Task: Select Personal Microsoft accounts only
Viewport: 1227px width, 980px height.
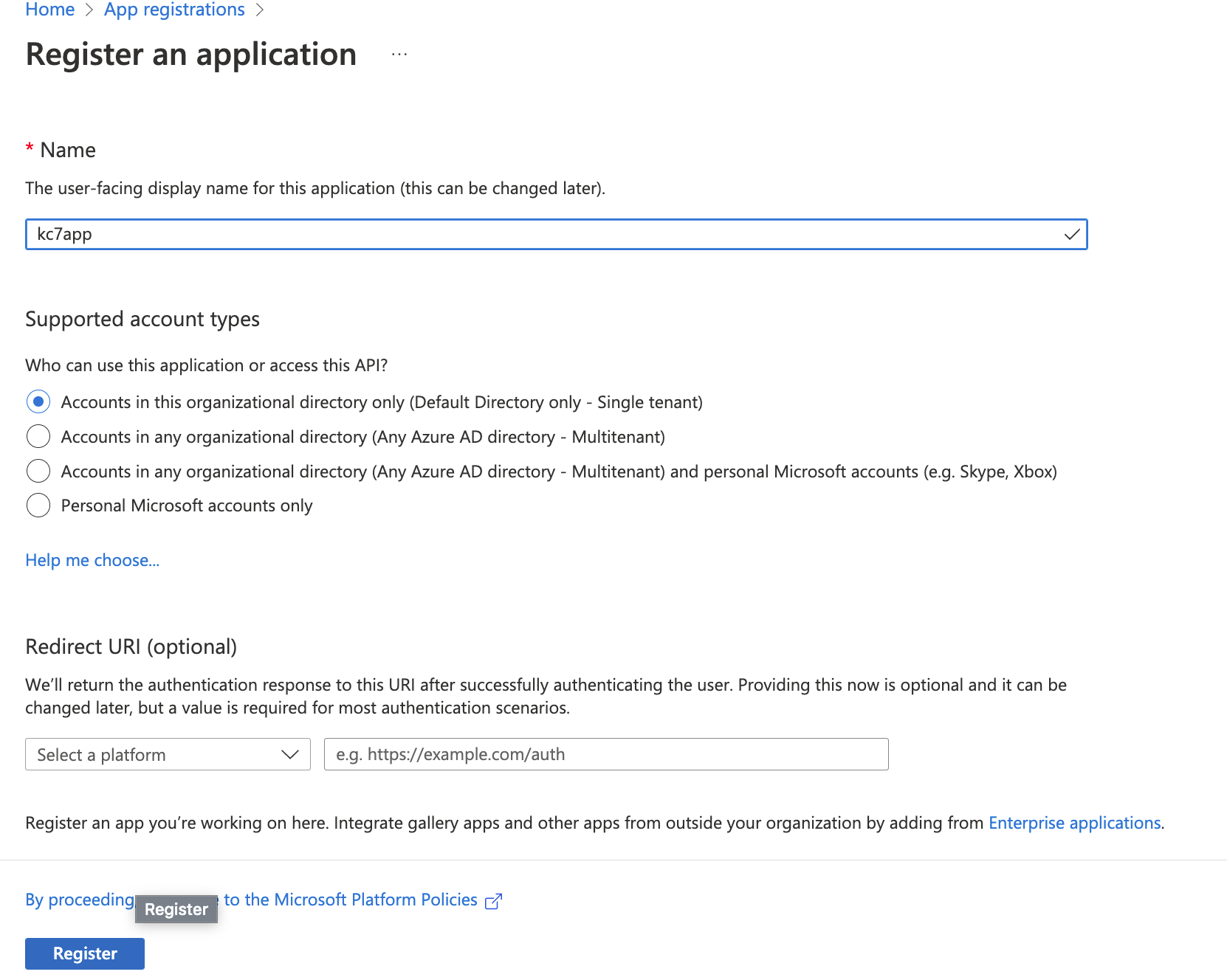Action: click(x=38, y=505)
